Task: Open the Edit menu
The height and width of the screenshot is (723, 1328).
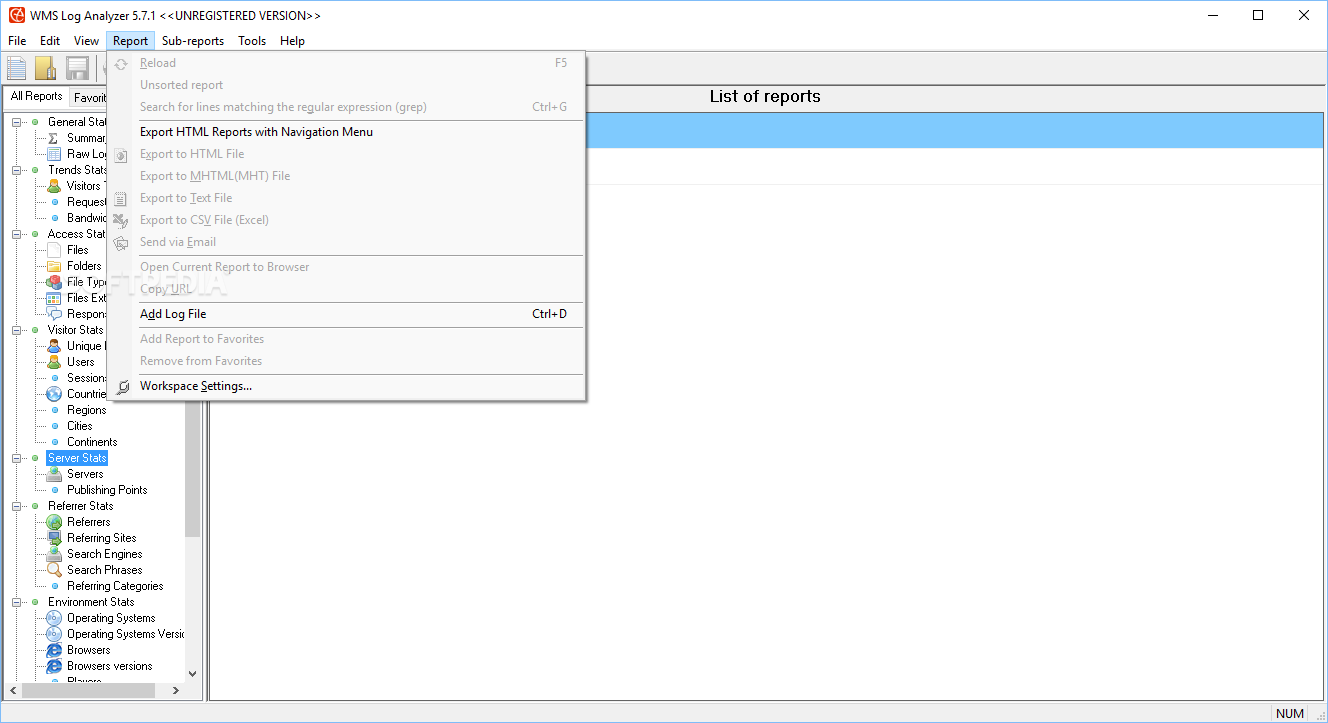Action: [x=50, y=41]
